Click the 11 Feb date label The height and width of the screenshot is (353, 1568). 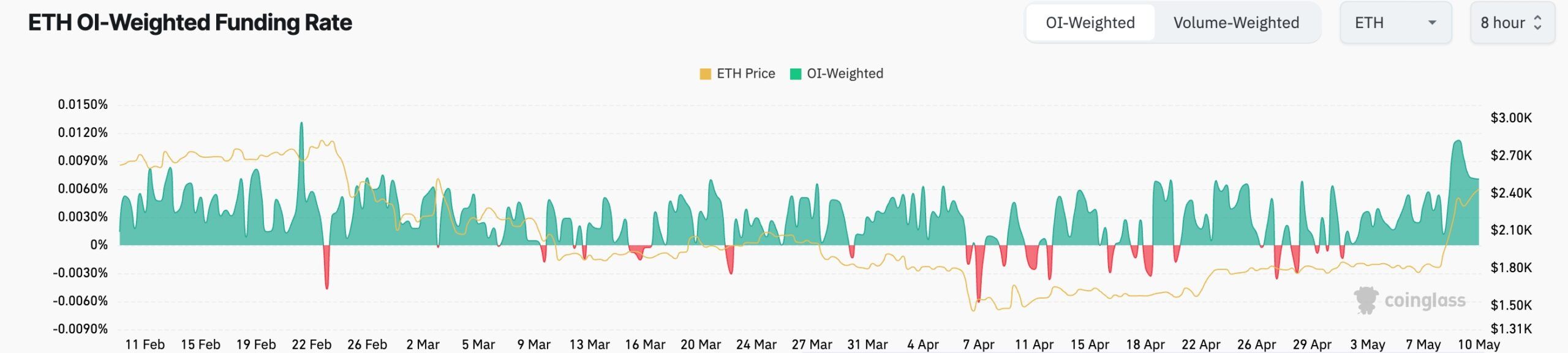(x=145, y=344)
